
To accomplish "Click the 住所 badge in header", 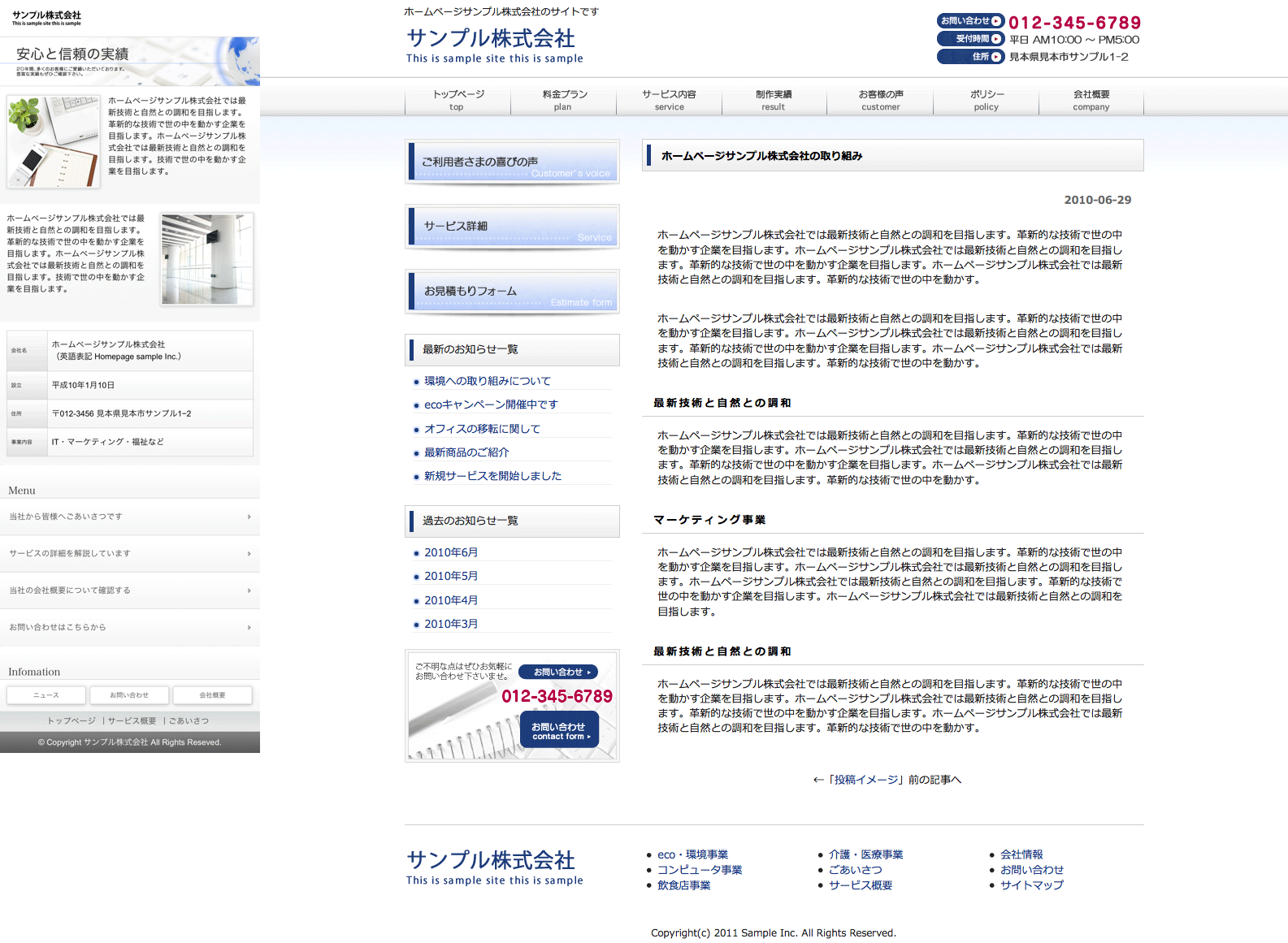I will (970, 57).
